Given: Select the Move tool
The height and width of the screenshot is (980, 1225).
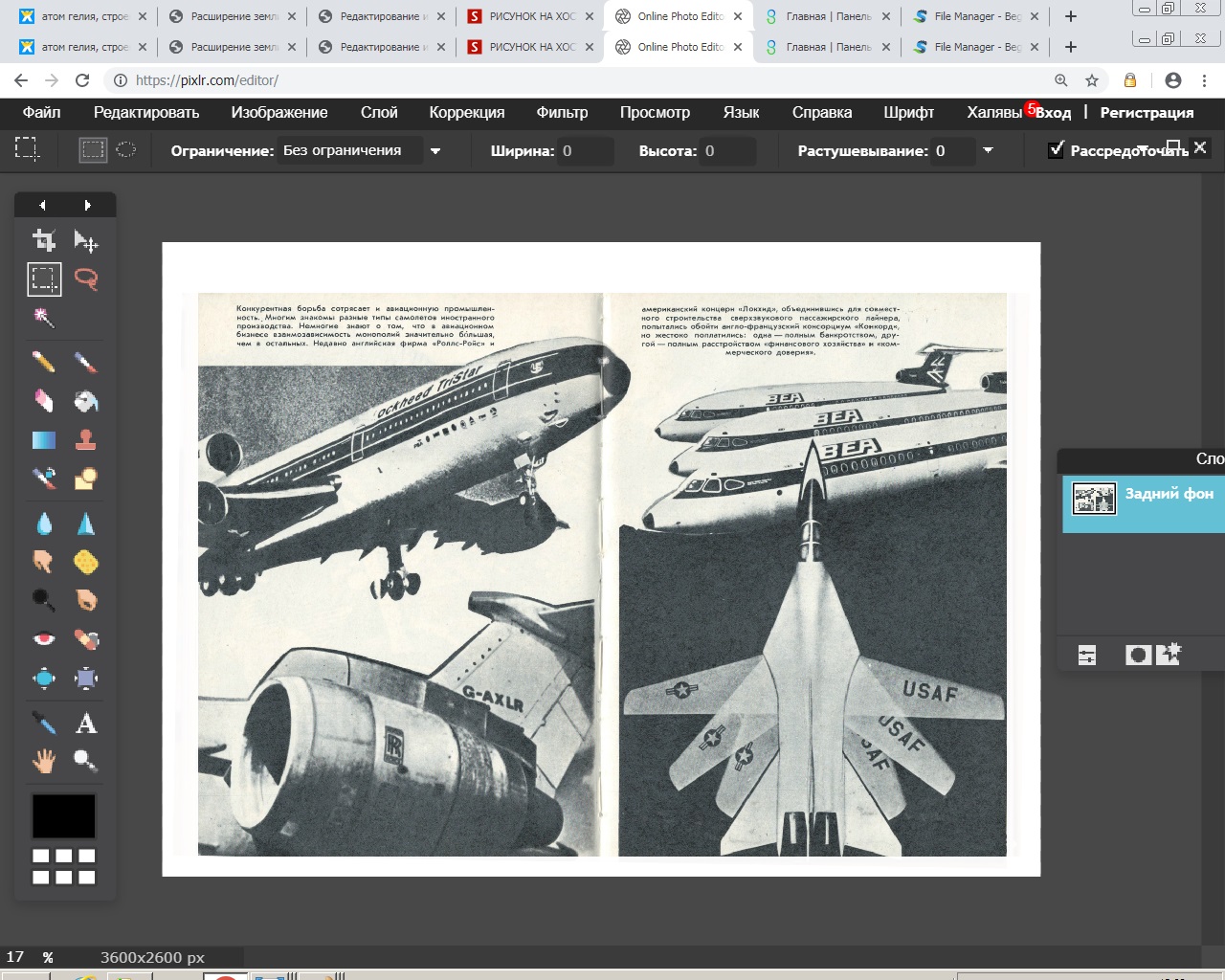Looking at the screenshot, I should pyautogui.click(x=86, y=240).
